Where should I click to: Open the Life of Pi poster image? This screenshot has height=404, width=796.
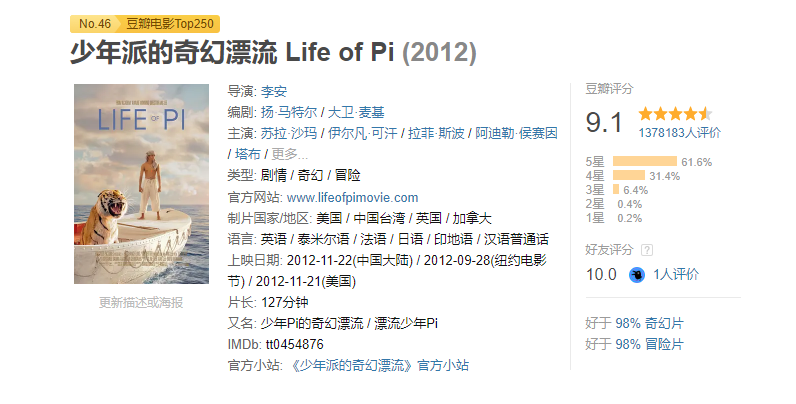[x=142, y=184]
